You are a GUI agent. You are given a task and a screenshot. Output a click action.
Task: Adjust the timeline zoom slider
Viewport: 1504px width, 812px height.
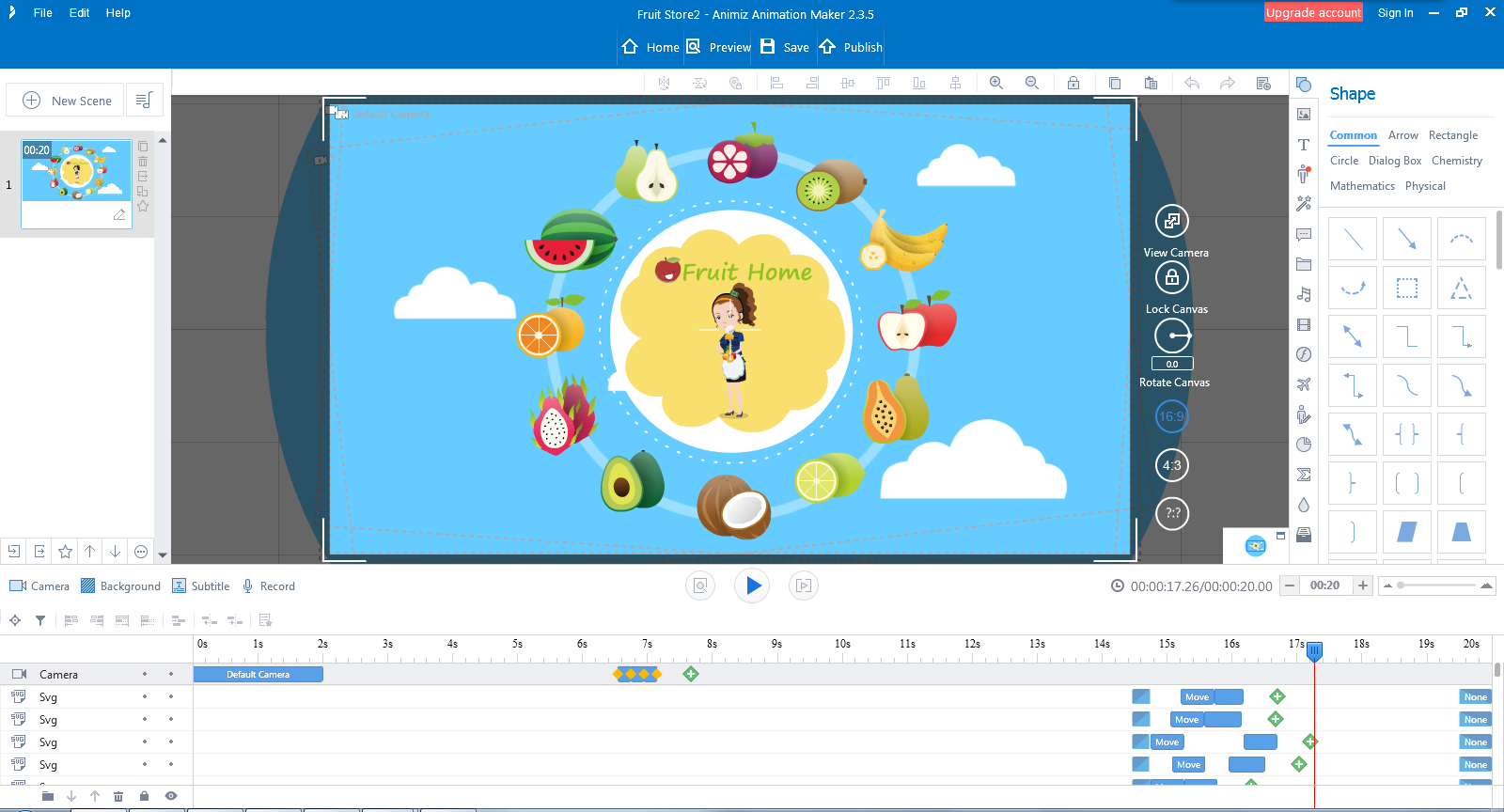pos(1436,586)
